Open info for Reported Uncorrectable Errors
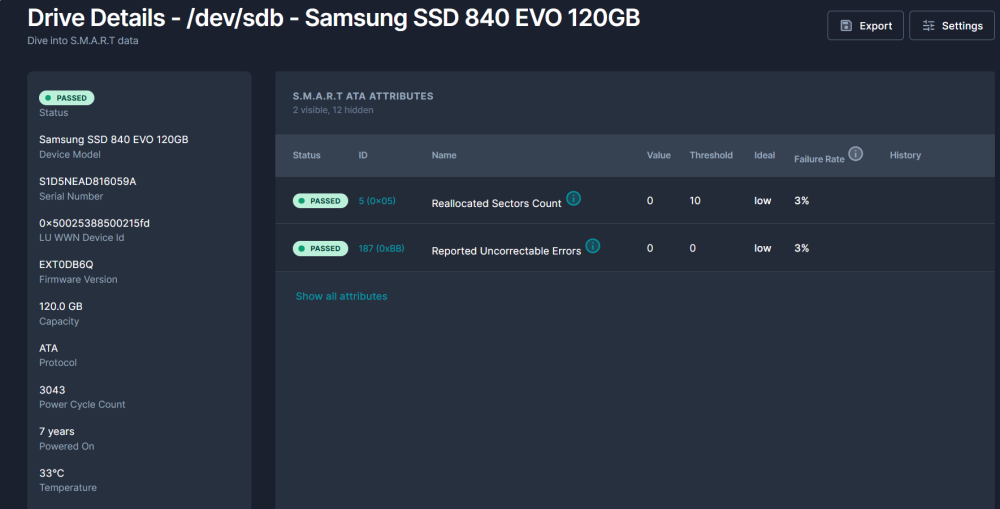The height and width of the screenshot is (509, 1000). (592, 246)
